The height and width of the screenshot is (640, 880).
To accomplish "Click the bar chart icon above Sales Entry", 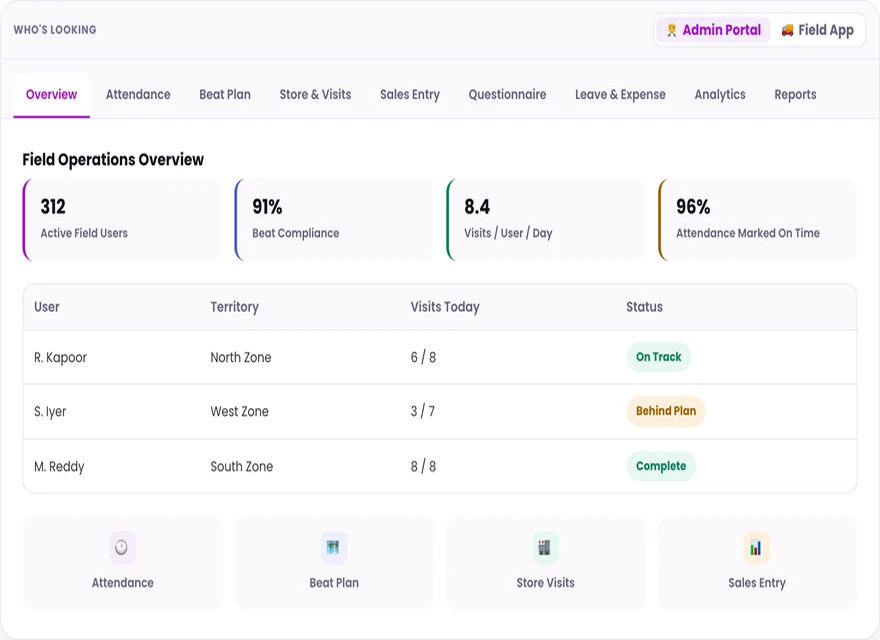I will pos(757,547).
